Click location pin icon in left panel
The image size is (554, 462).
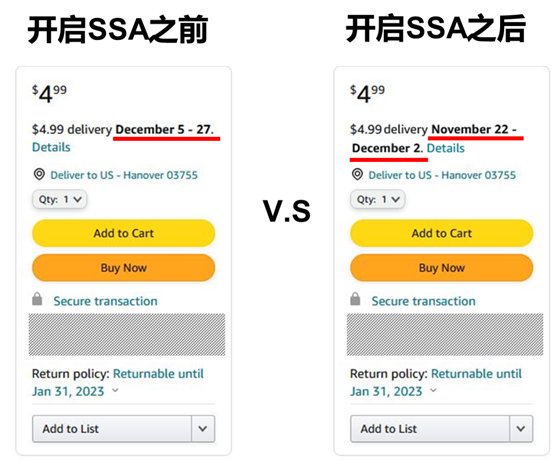point(39,174)
